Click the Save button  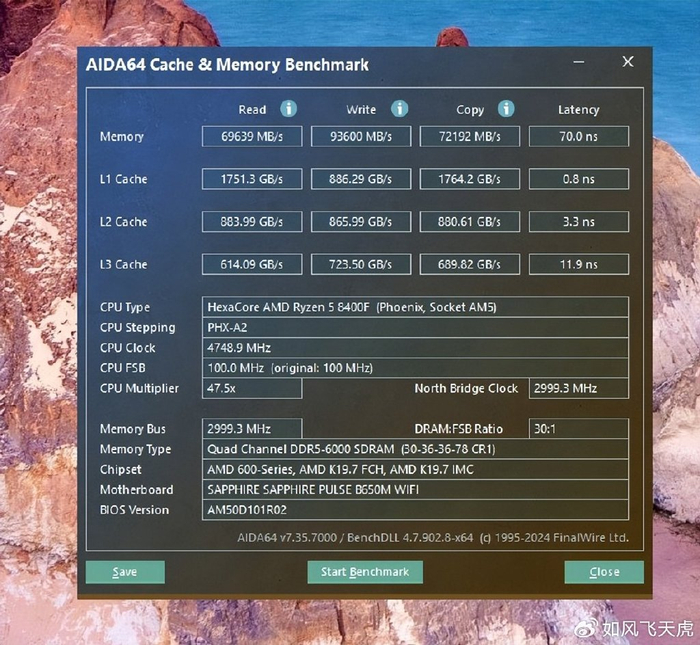[125, 572]
